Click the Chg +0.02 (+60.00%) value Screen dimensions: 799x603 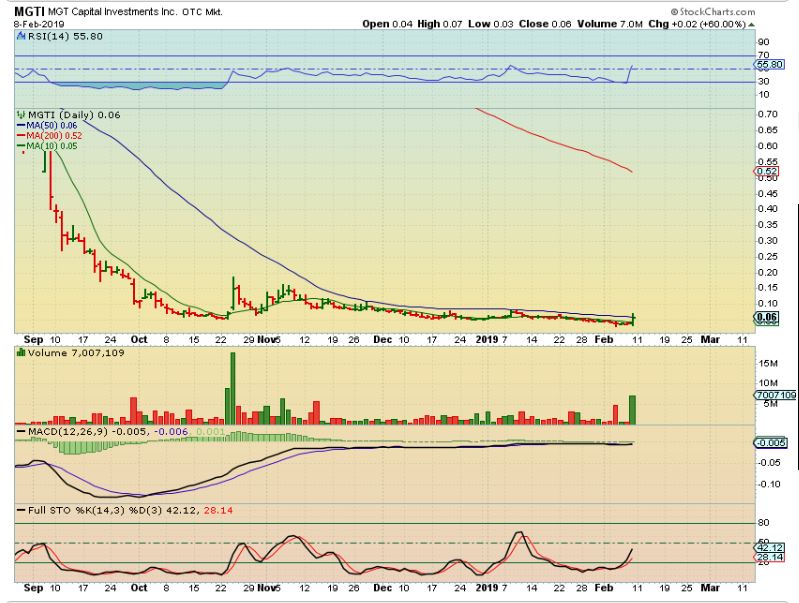click(x=697, y=24)
